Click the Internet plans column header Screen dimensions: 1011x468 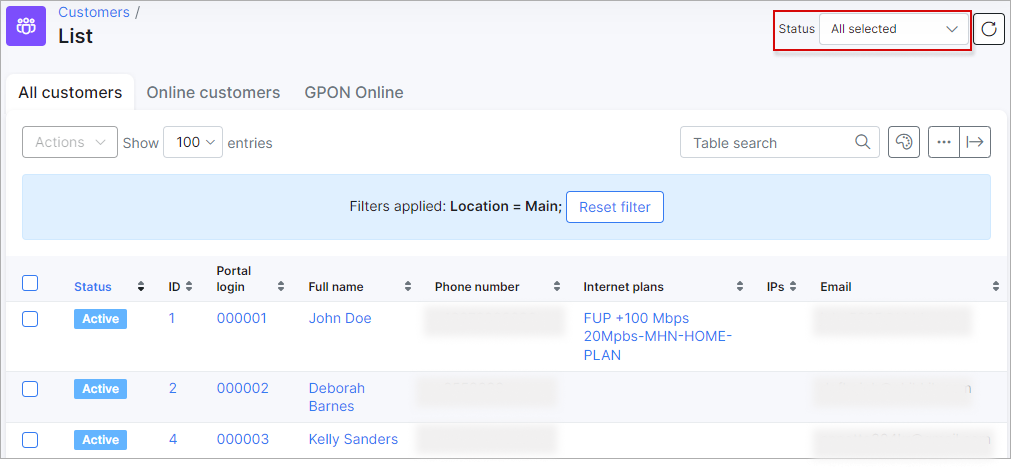click(x=623, y=287)
